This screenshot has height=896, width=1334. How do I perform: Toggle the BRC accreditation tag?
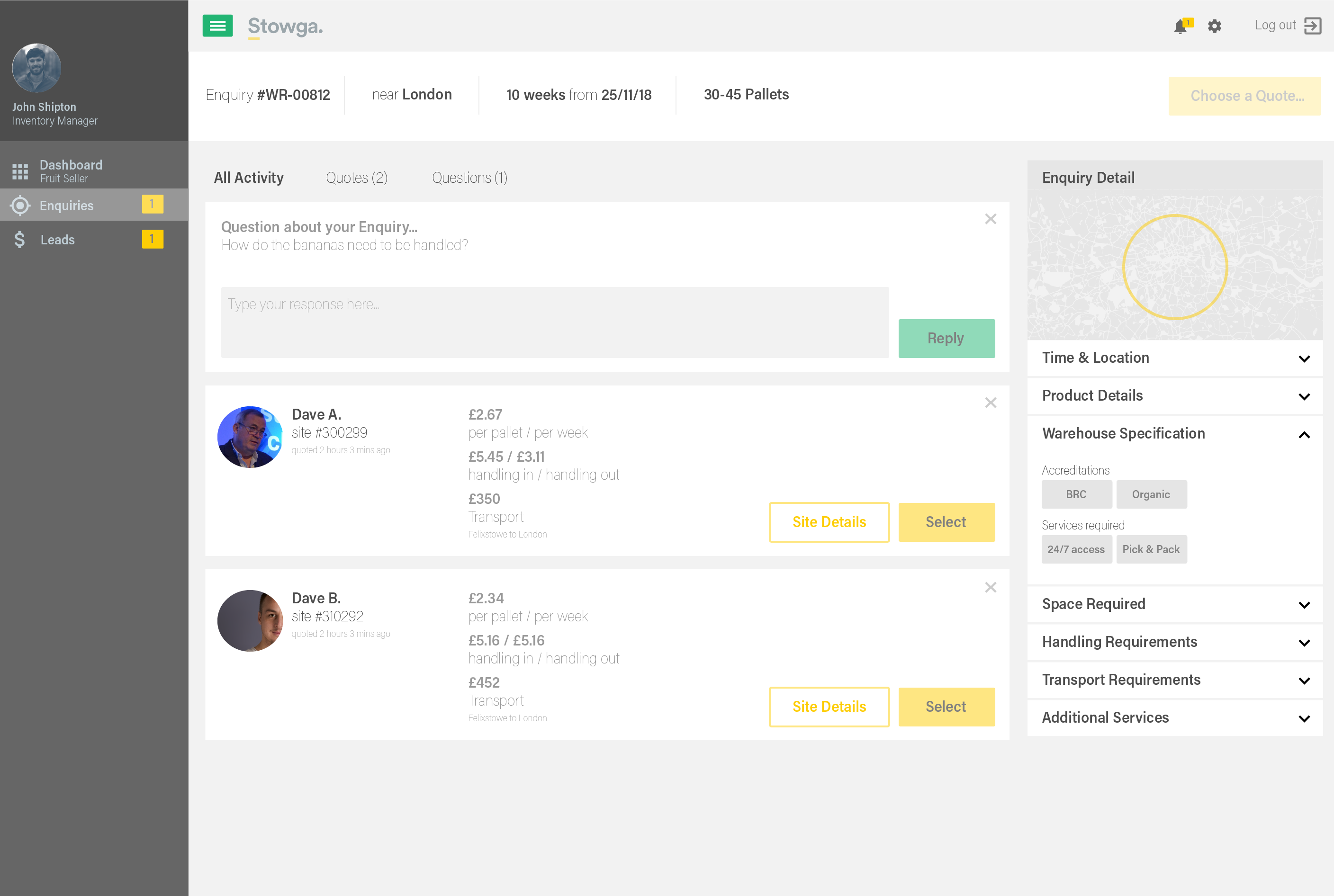click(x=1076, y=494)
